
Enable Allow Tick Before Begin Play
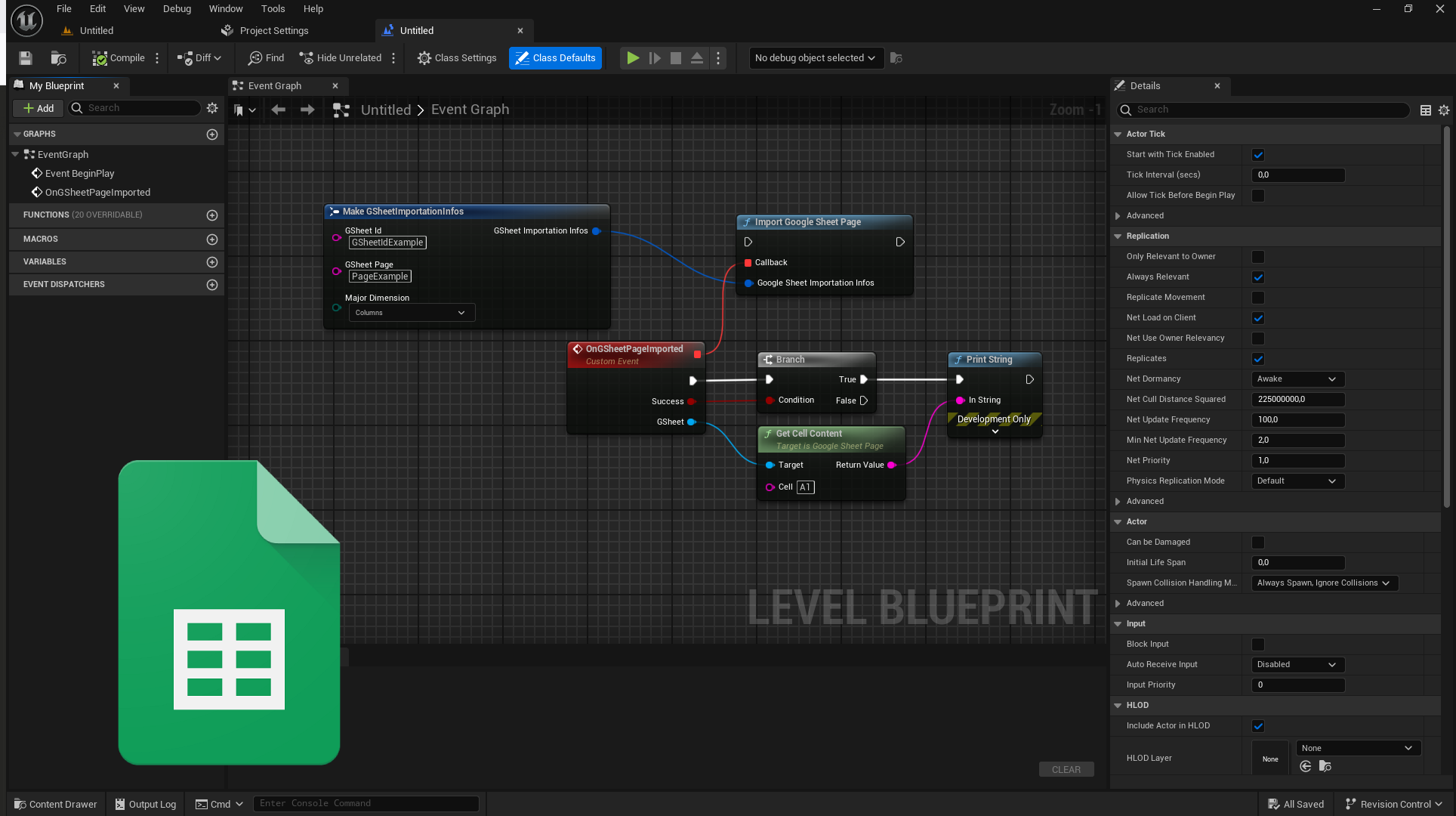click(1258, 196)
